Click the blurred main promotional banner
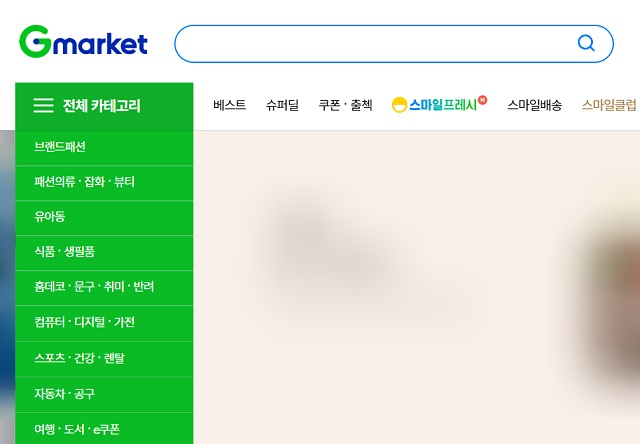Image resolution: width=640 pixels, height=444 pixels. (416, 288)
